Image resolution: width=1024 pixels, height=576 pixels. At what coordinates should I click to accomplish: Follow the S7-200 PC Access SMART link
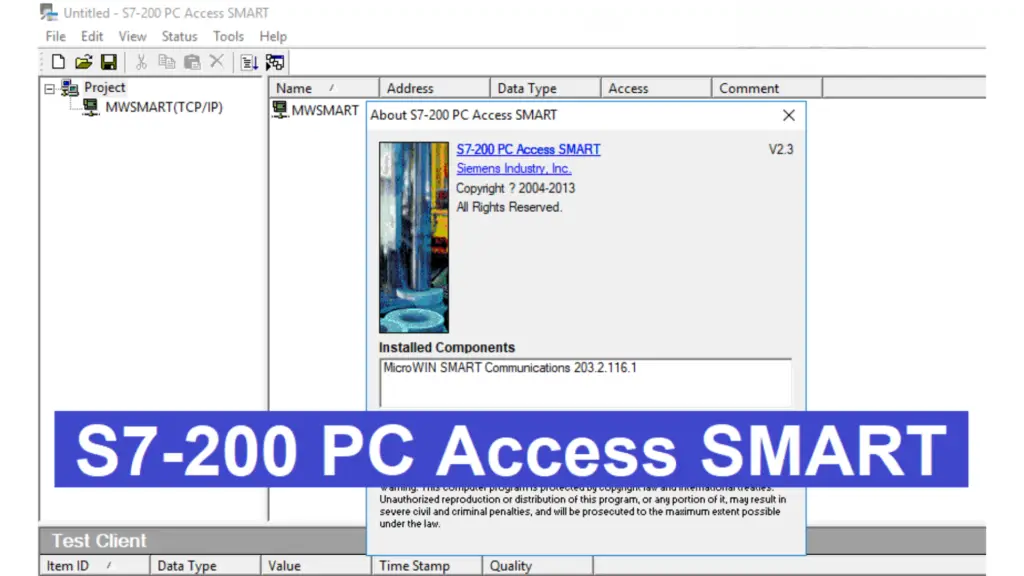point(528,149)
